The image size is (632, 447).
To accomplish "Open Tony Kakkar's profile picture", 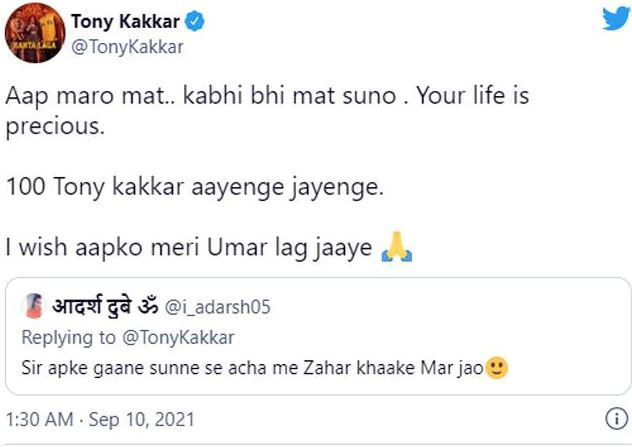I will (34, 33).
